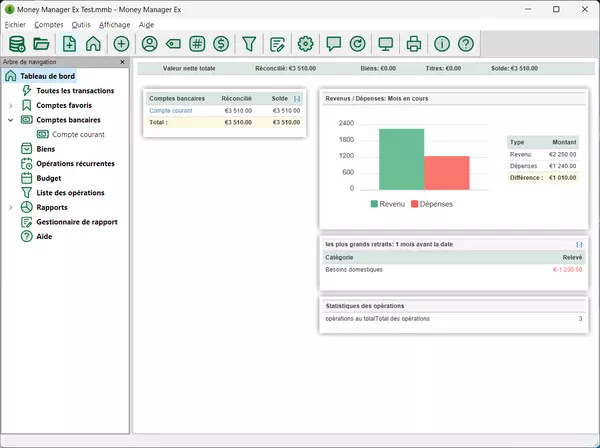This screenshot has height=448, width=600.
Task: Open the Compte courant link in table
Action: 169,110
